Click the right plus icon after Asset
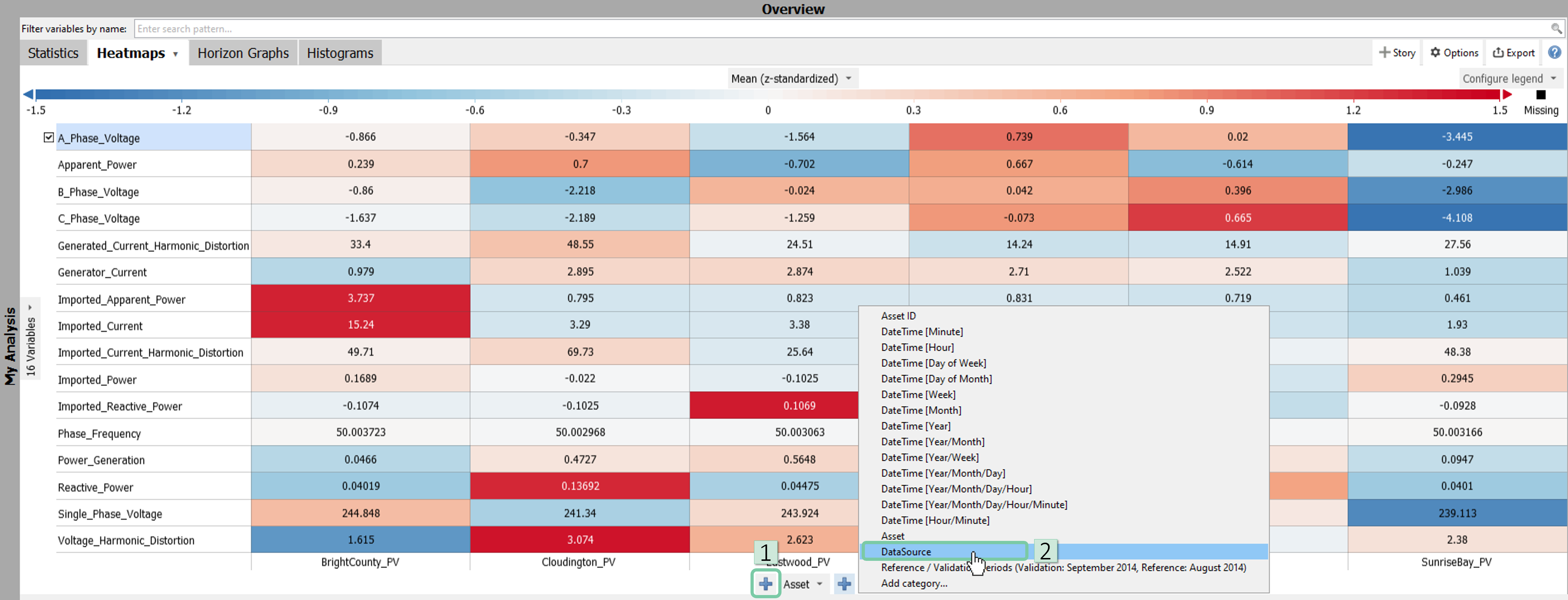 pyautogui.click(x=844, y=584)
